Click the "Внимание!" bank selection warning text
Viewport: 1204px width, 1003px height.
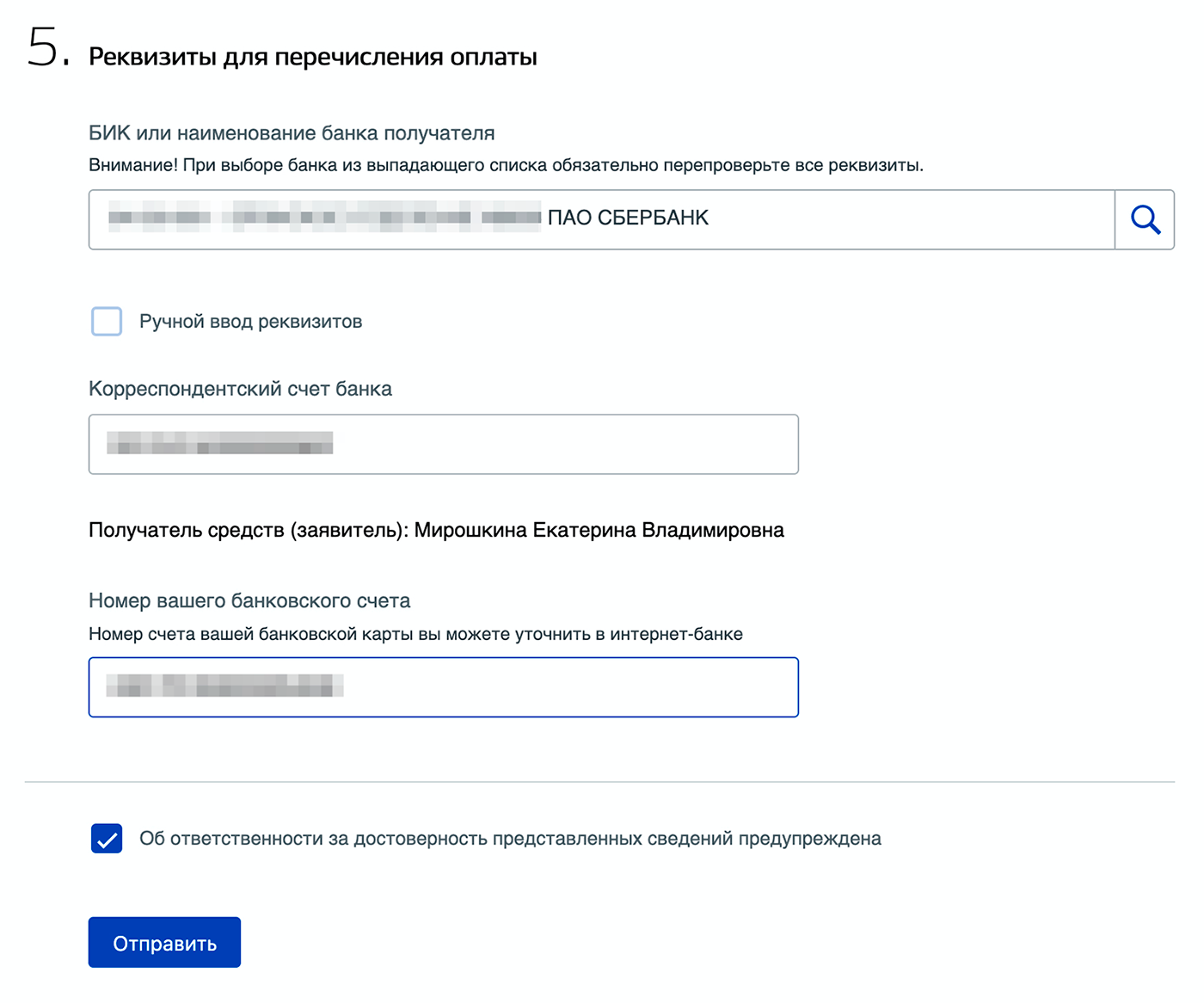(x=506, y=165)
